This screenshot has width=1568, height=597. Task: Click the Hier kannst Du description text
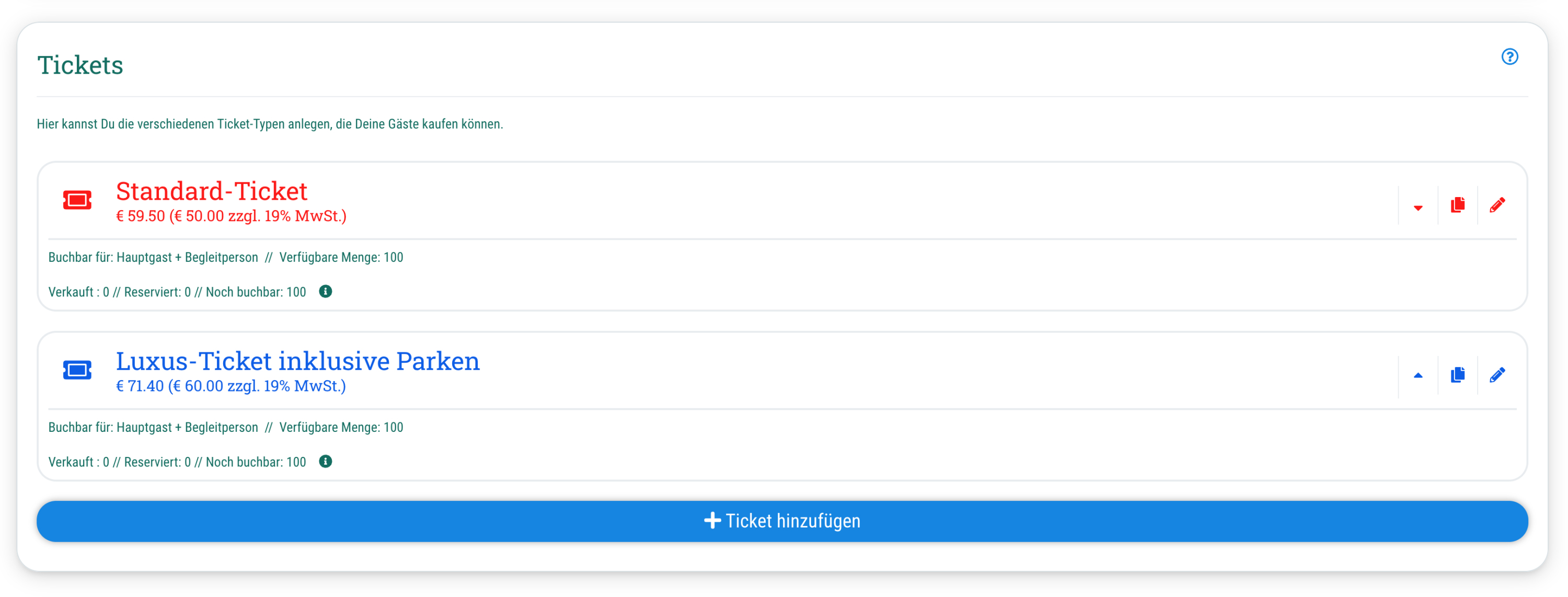pos(270,124)
